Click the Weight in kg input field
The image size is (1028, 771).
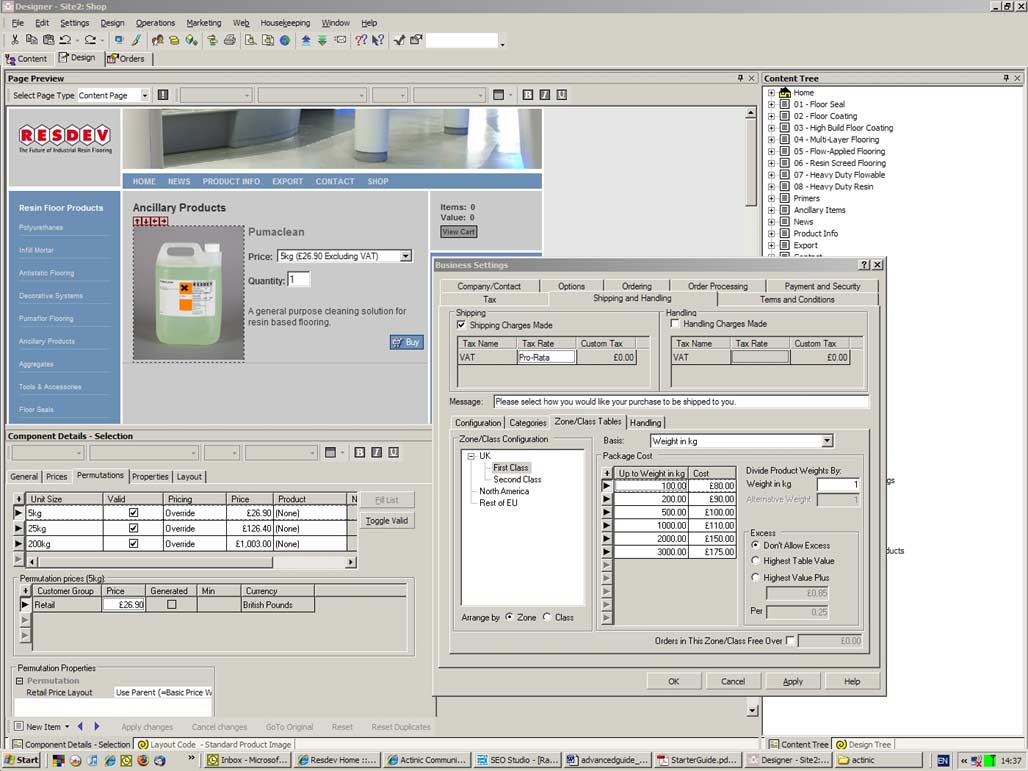838,485
